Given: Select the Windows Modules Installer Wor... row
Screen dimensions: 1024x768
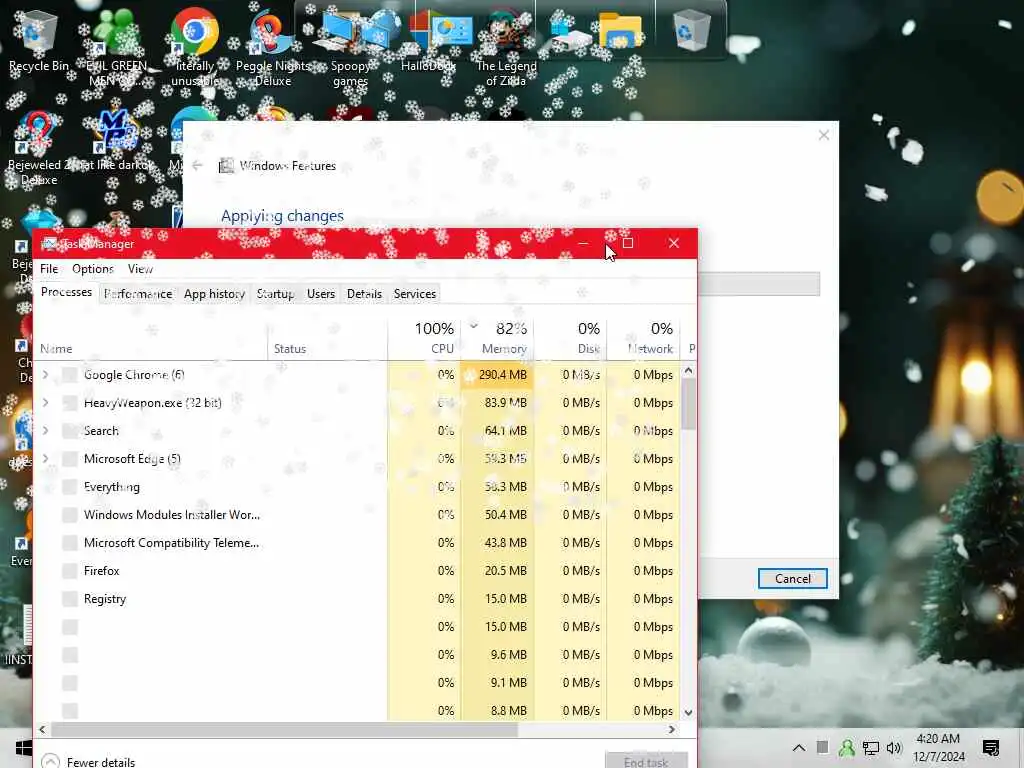Looking at the screenshot, I should coord(357,515).
